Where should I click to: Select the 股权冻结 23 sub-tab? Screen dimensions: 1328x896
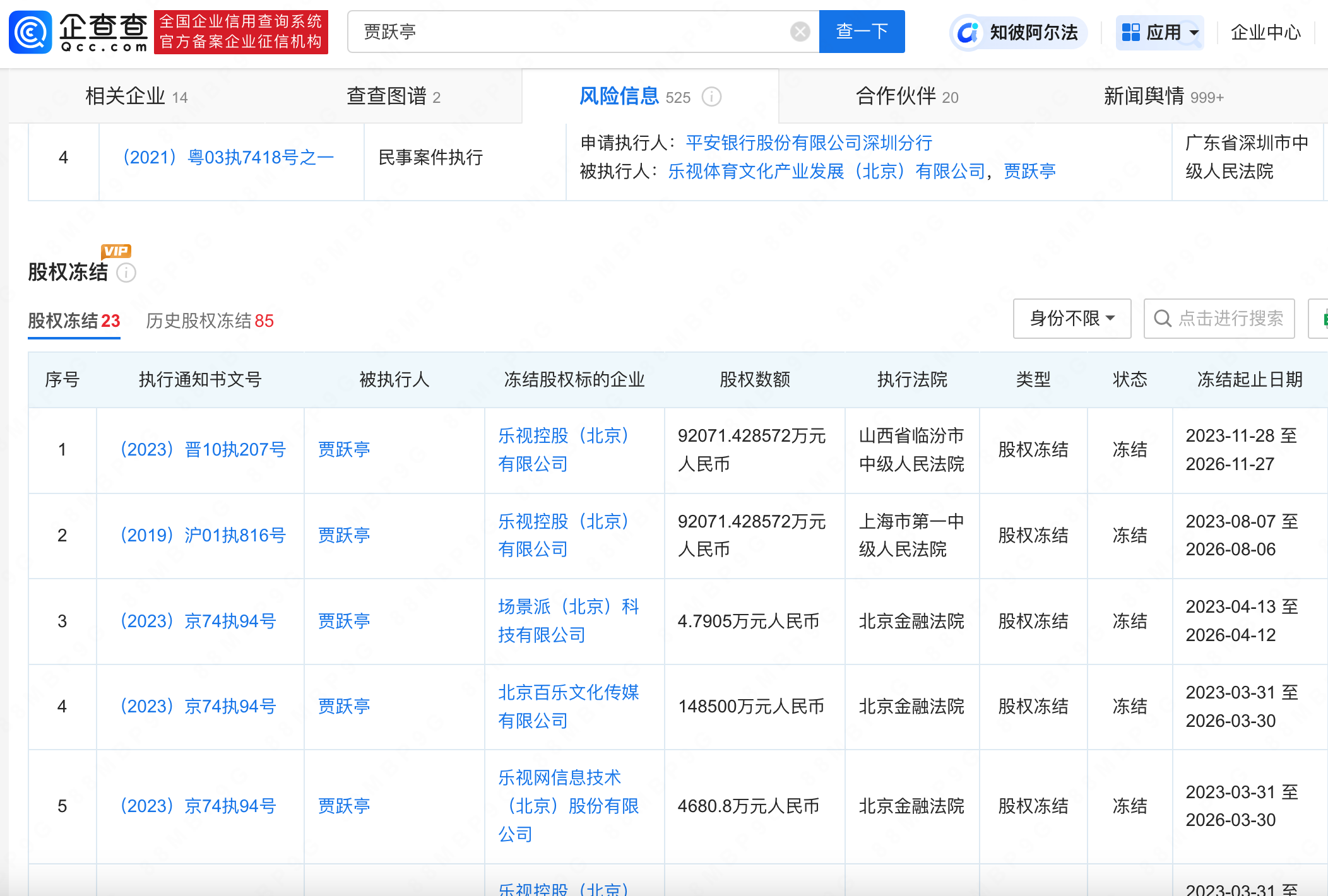74,321
